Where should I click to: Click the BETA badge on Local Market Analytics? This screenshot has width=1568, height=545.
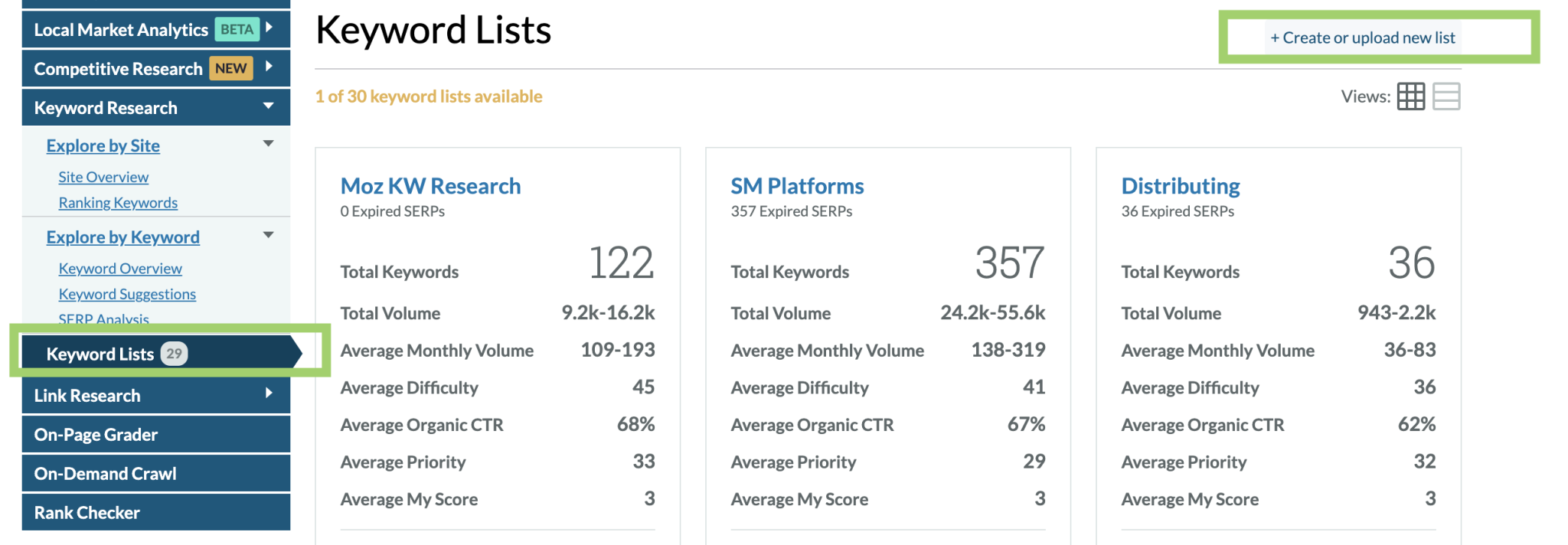(237, 29)
